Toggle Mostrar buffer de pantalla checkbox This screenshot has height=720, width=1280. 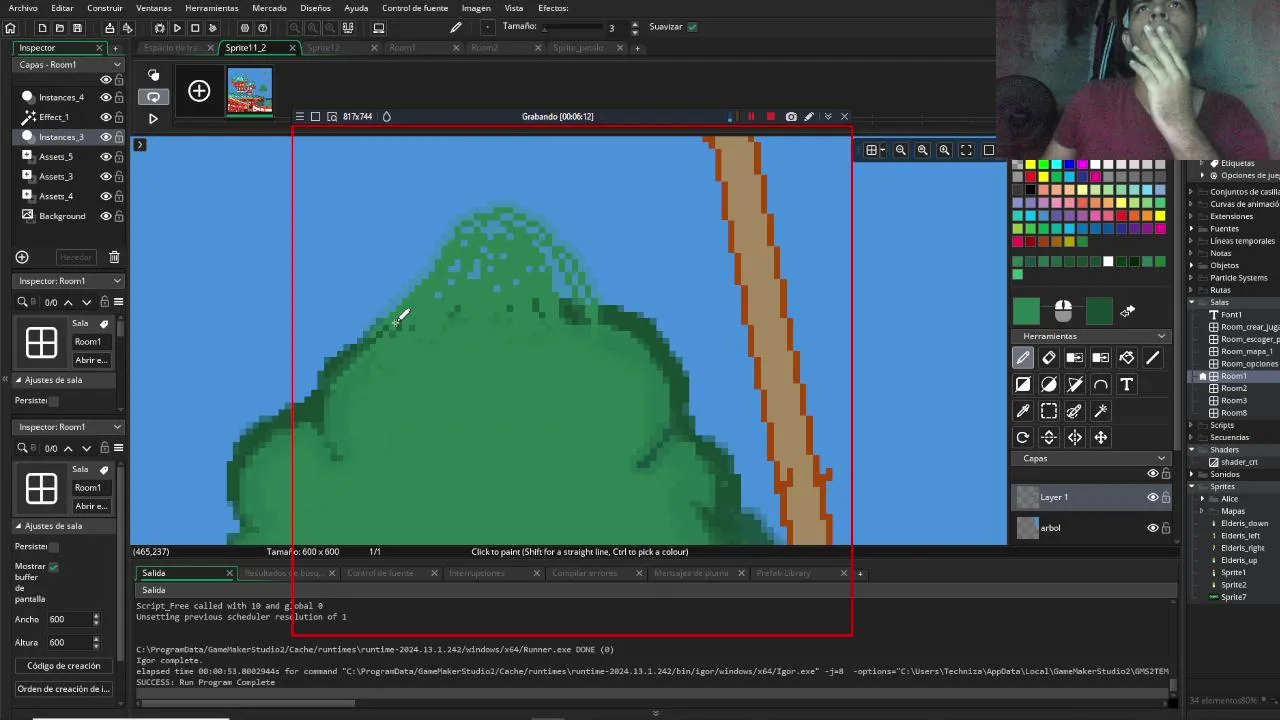(54, 566)
